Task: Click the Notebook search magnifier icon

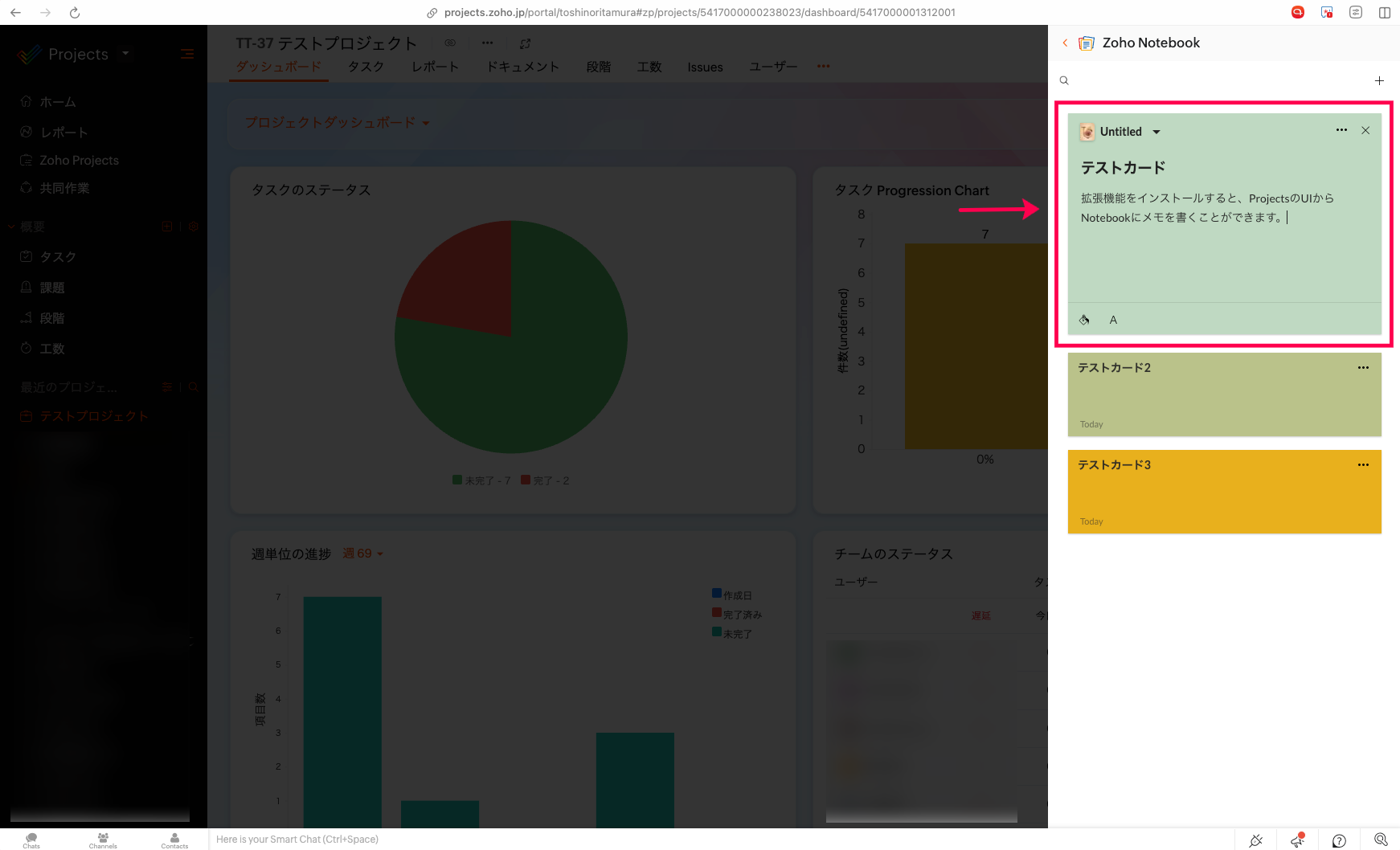Action: (1064, 80)
